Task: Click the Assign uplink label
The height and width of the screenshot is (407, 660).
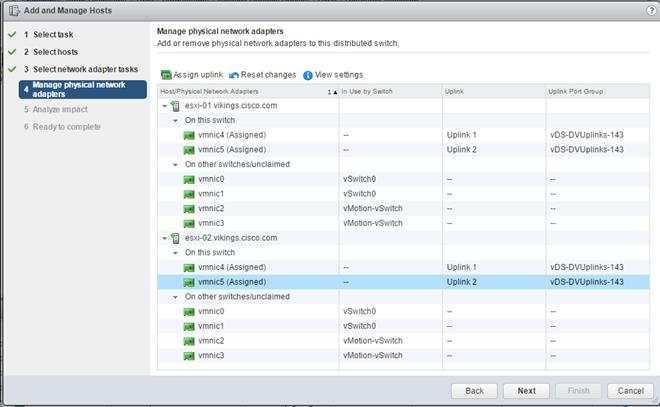Action: 198,75
